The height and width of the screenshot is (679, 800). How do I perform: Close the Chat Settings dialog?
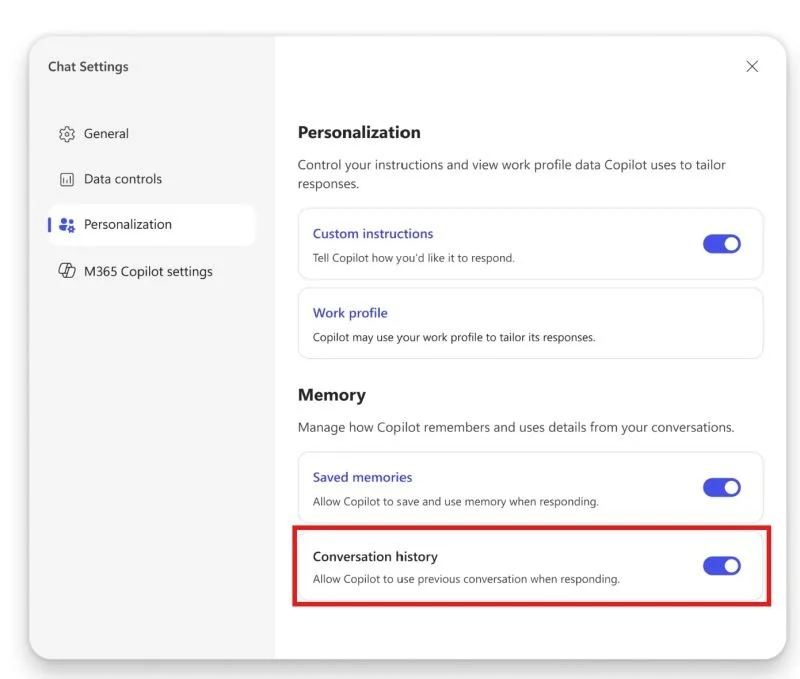752,67
